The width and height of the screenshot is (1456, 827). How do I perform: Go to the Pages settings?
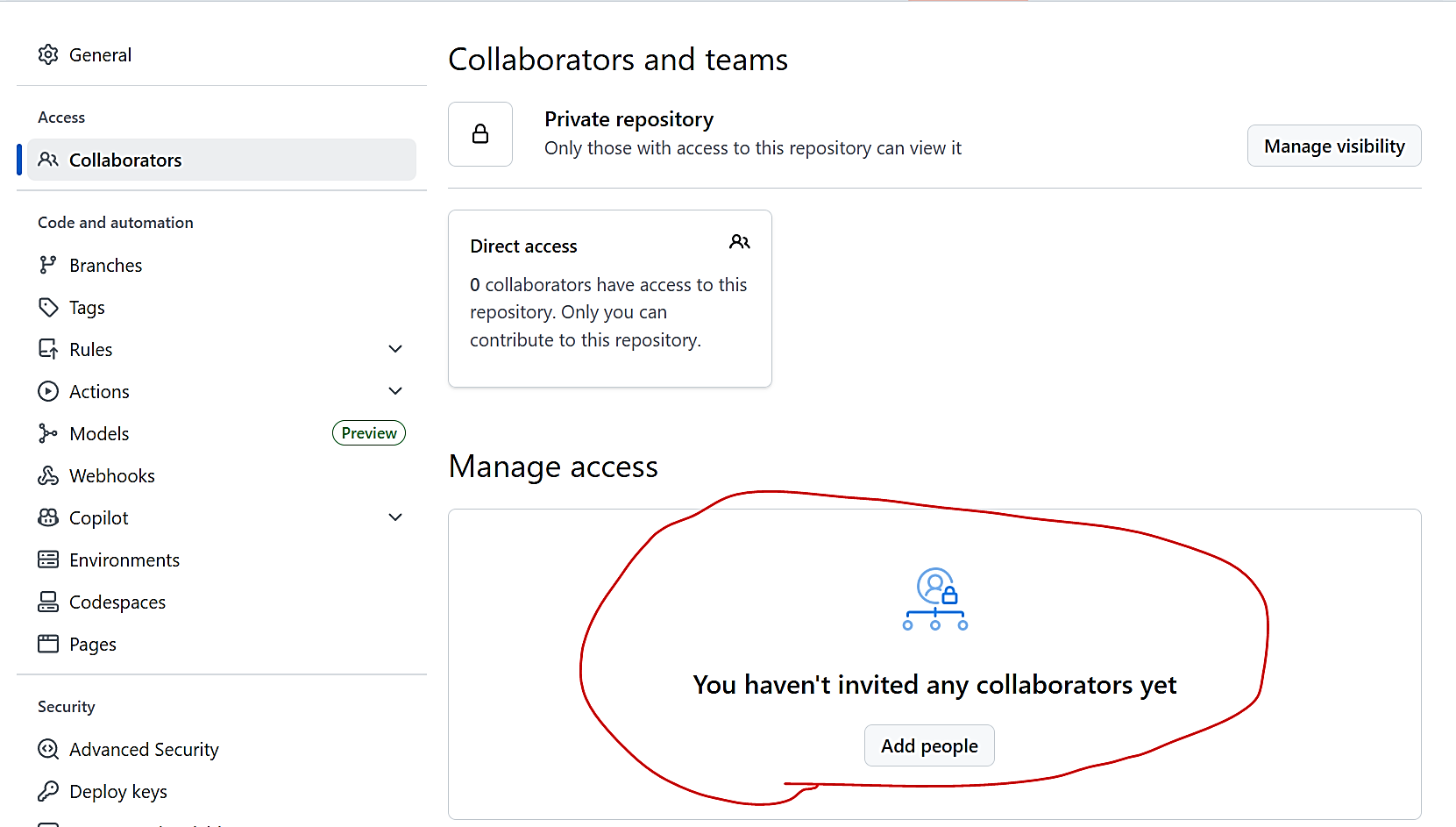click(93, 645)
